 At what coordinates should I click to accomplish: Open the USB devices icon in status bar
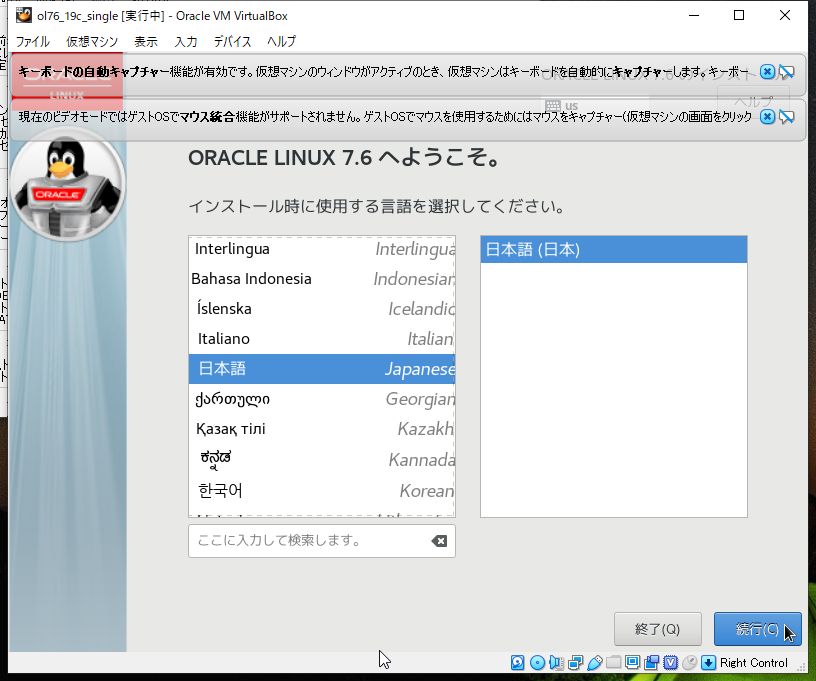point(593,662)
